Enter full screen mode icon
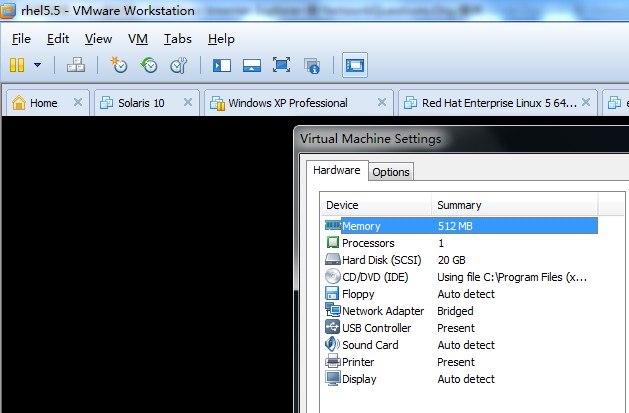Image resolution: width=629 pixels, height=413 pixels. tap(282, 65)
